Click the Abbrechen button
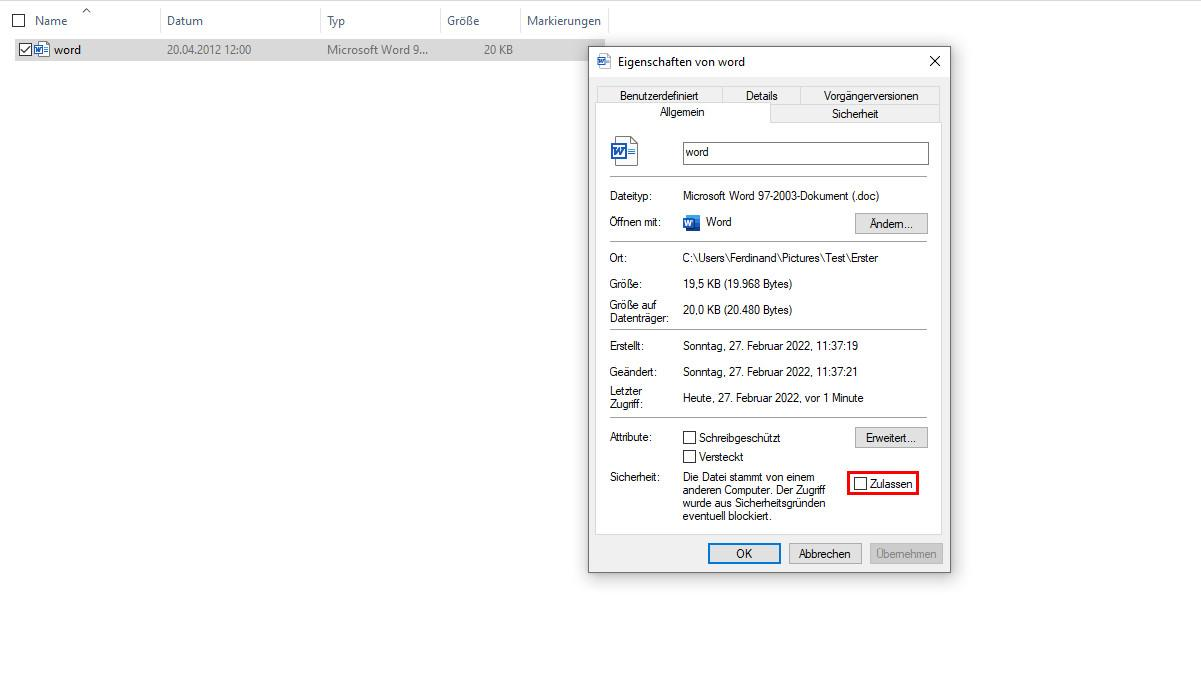This screenshot has width=1201, height=676. point(825,553)
